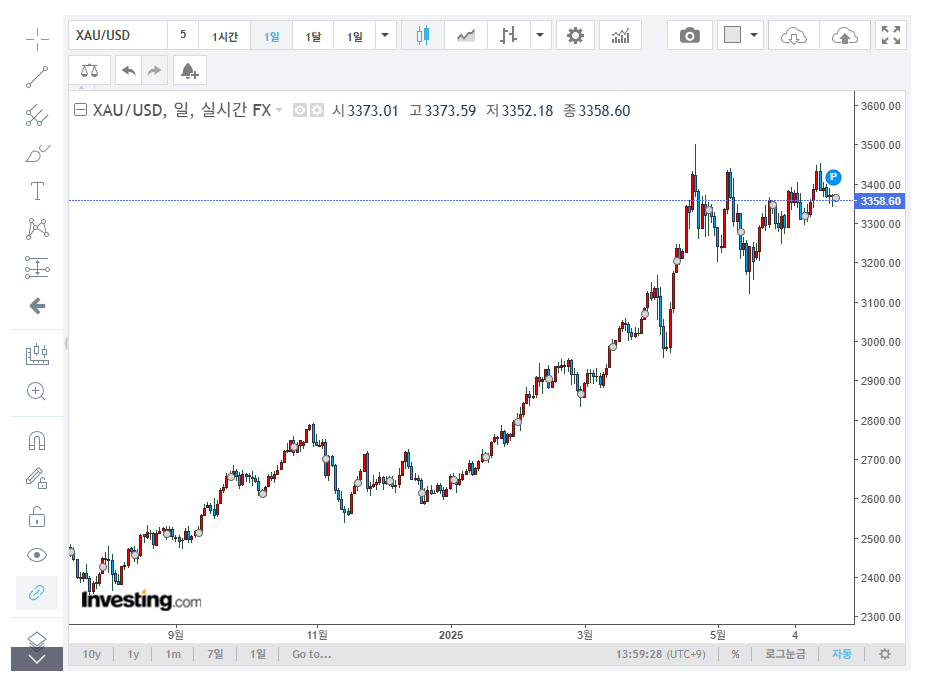Open series settings gear in legend
925x678 pixels.
coord(317,110)
